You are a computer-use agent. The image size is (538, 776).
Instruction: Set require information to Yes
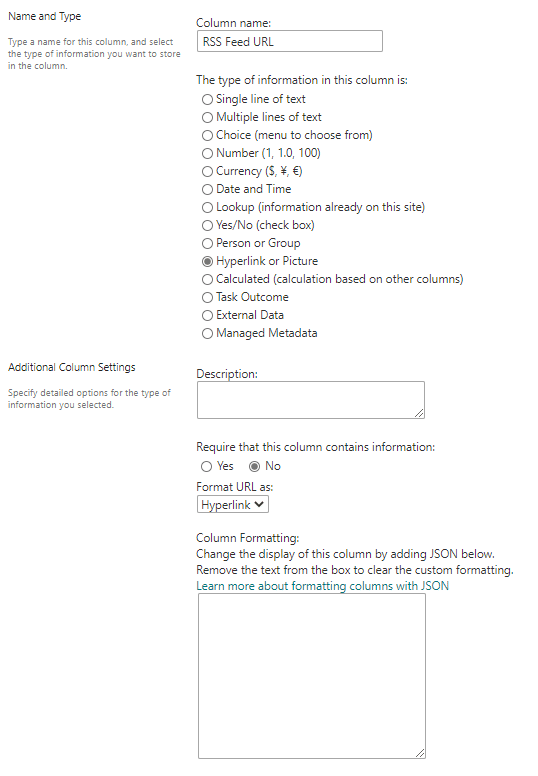pos(206,466)
